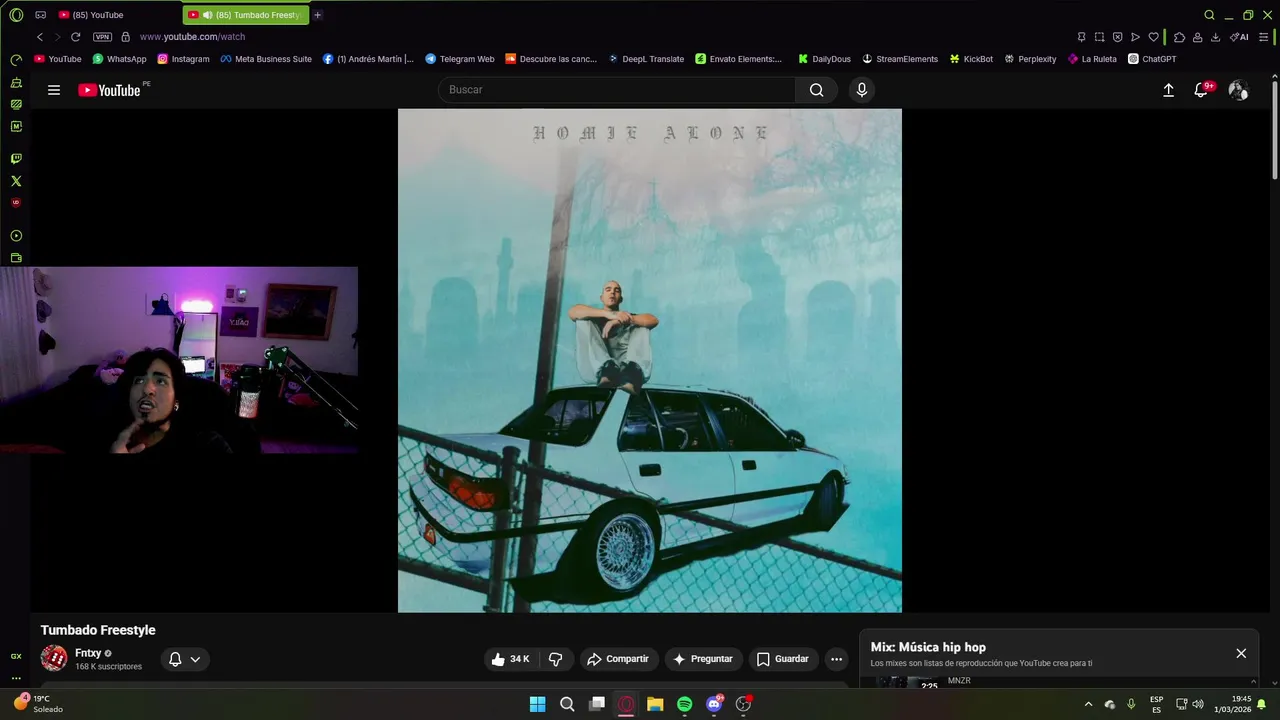Click the YouTube upload arrow icon
The height and width of the screenshot is (720, 1280).
click(1168, 90)
